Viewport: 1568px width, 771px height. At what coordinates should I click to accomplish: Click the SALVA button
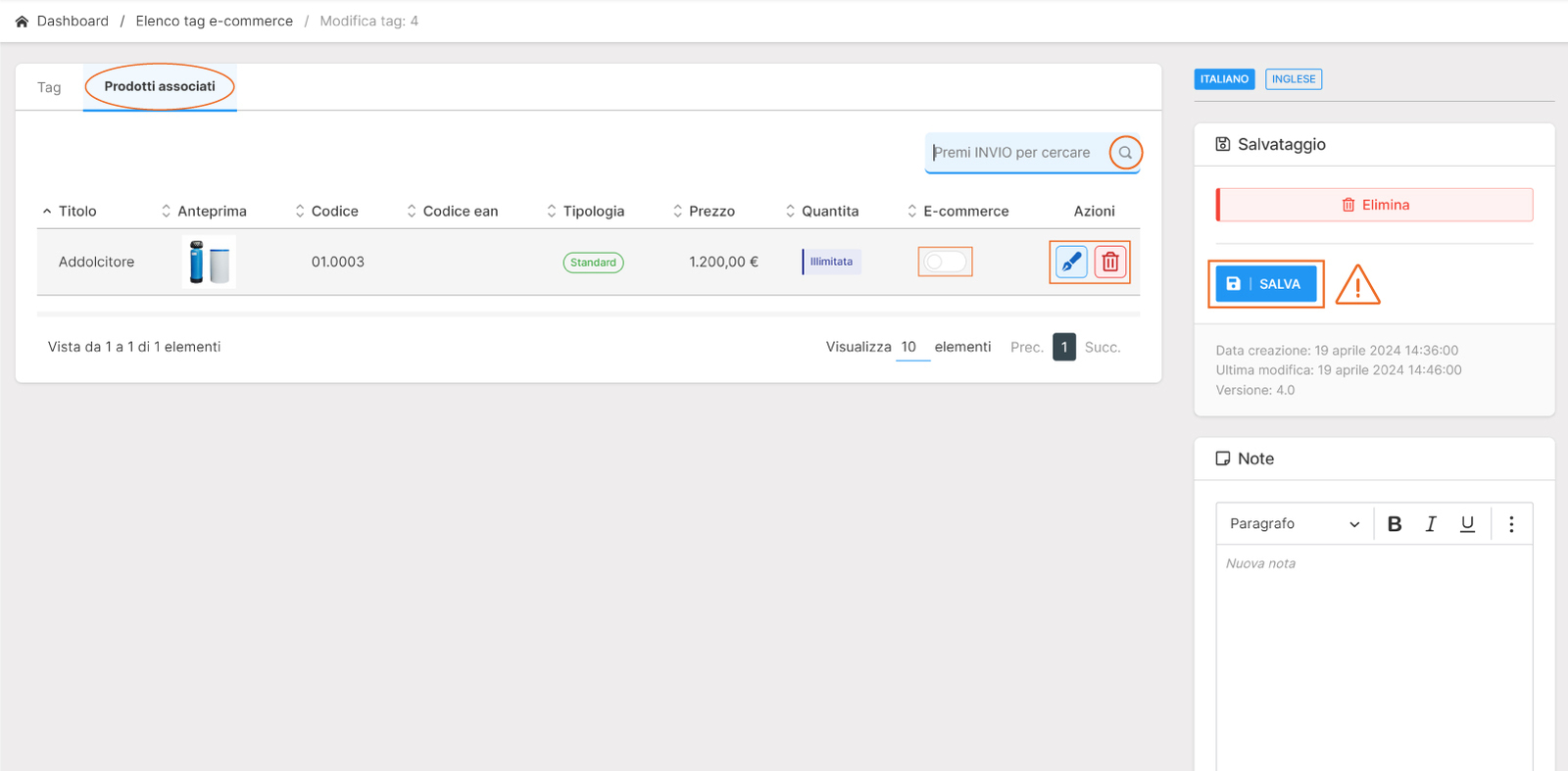(x=1265, y=284)
